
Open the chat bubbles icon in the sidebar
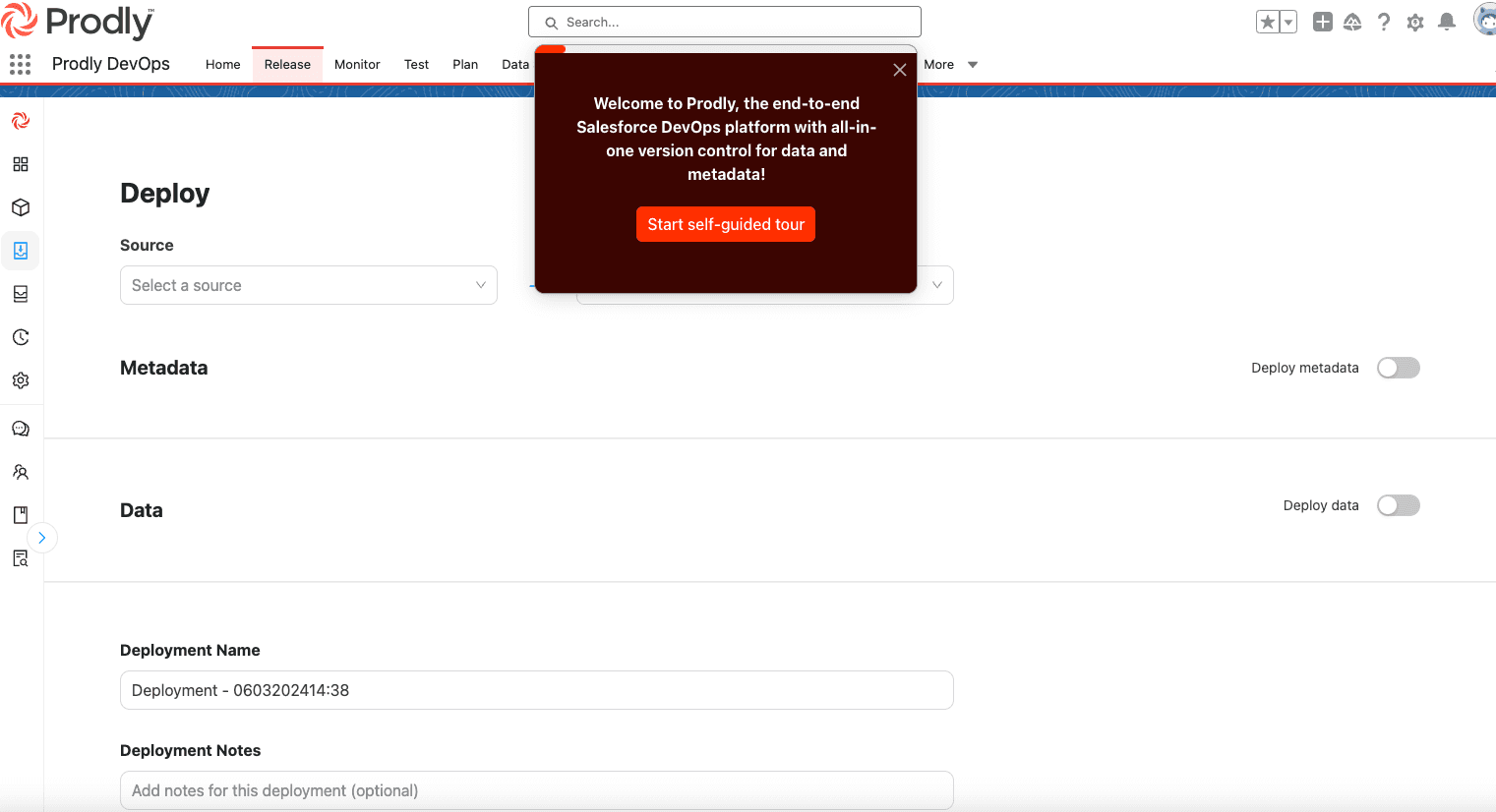click(21, 429)
